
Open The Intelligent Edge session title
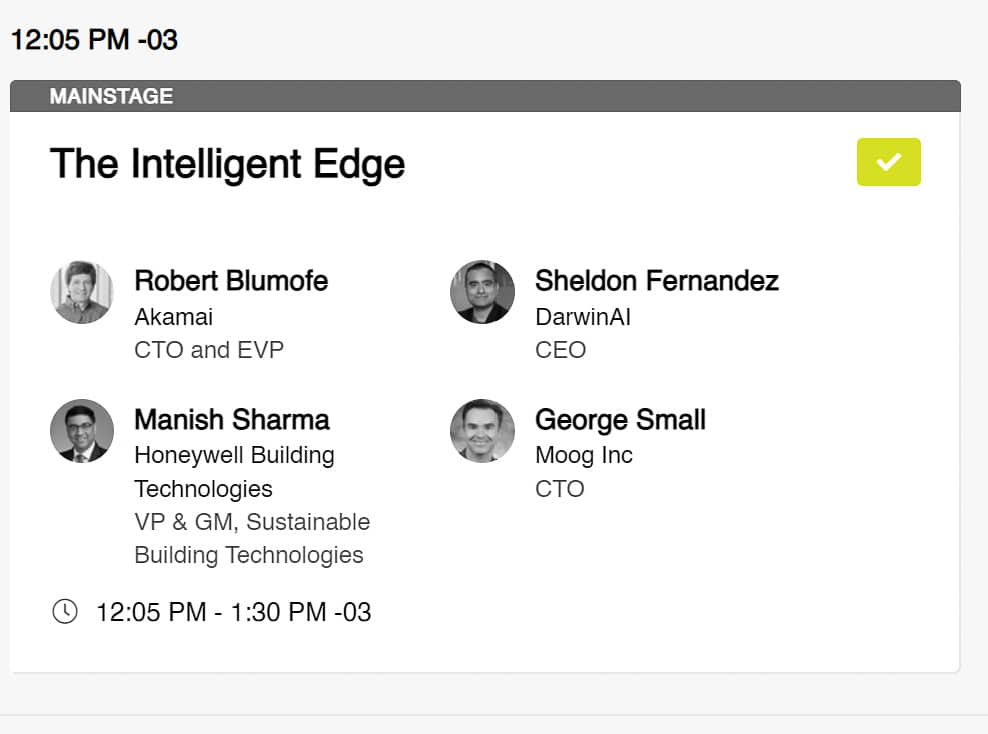227,164
